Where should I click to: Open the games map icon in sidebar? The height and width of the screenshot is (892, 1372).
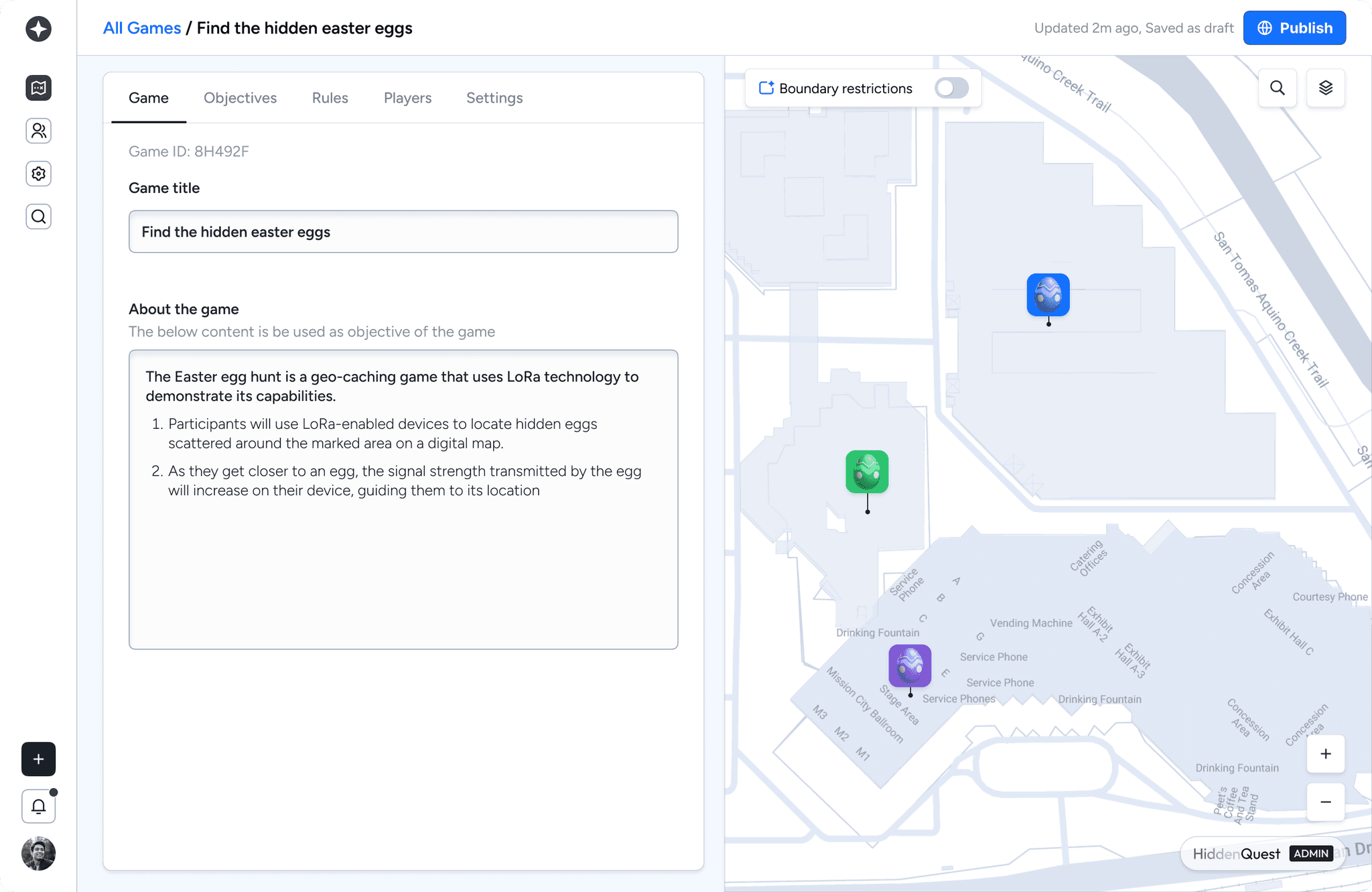coord(38,88)
